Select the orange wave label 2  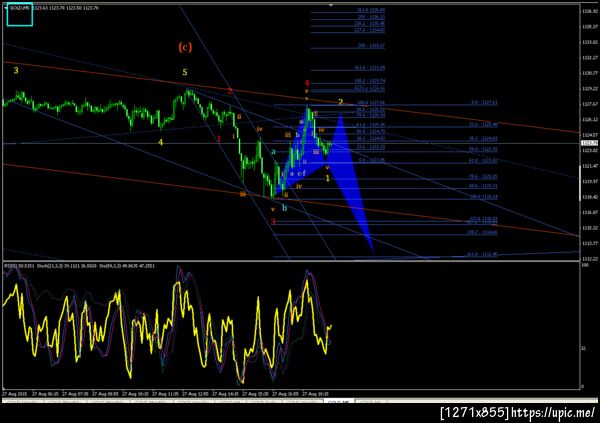point(341,102)
